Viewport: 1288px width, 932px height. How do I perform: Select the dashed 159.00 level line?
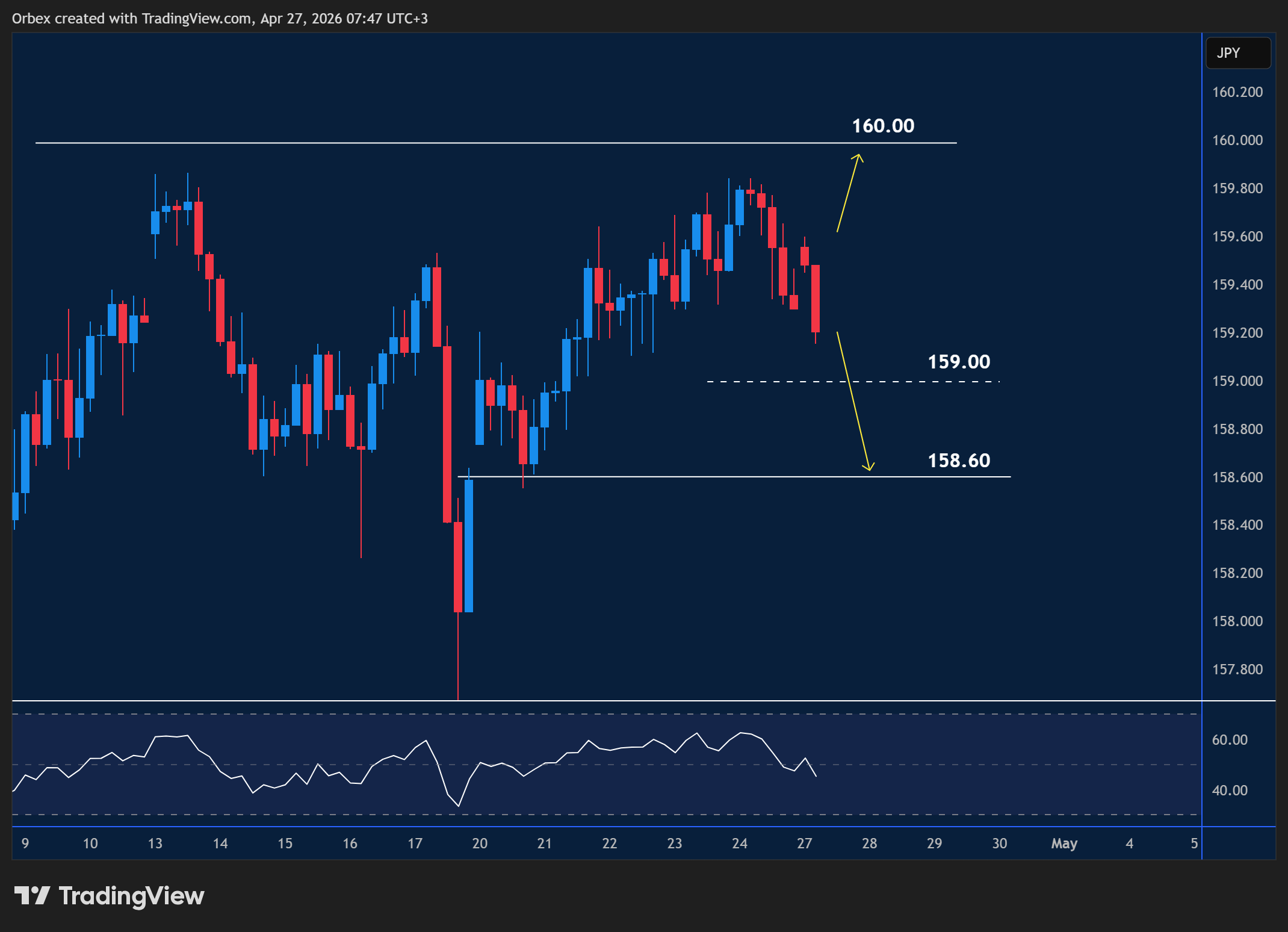coord(843,381)
